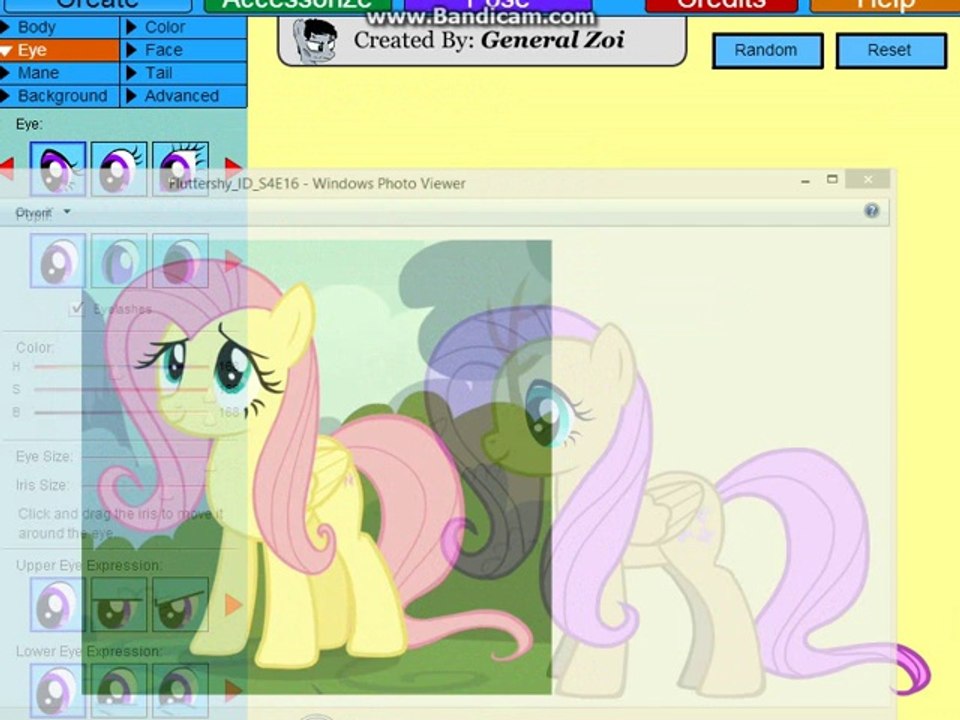The height and width of the screenshot is (720, 960).
Task: Open Photo Viewer help icon
Action: coord(871,211)
